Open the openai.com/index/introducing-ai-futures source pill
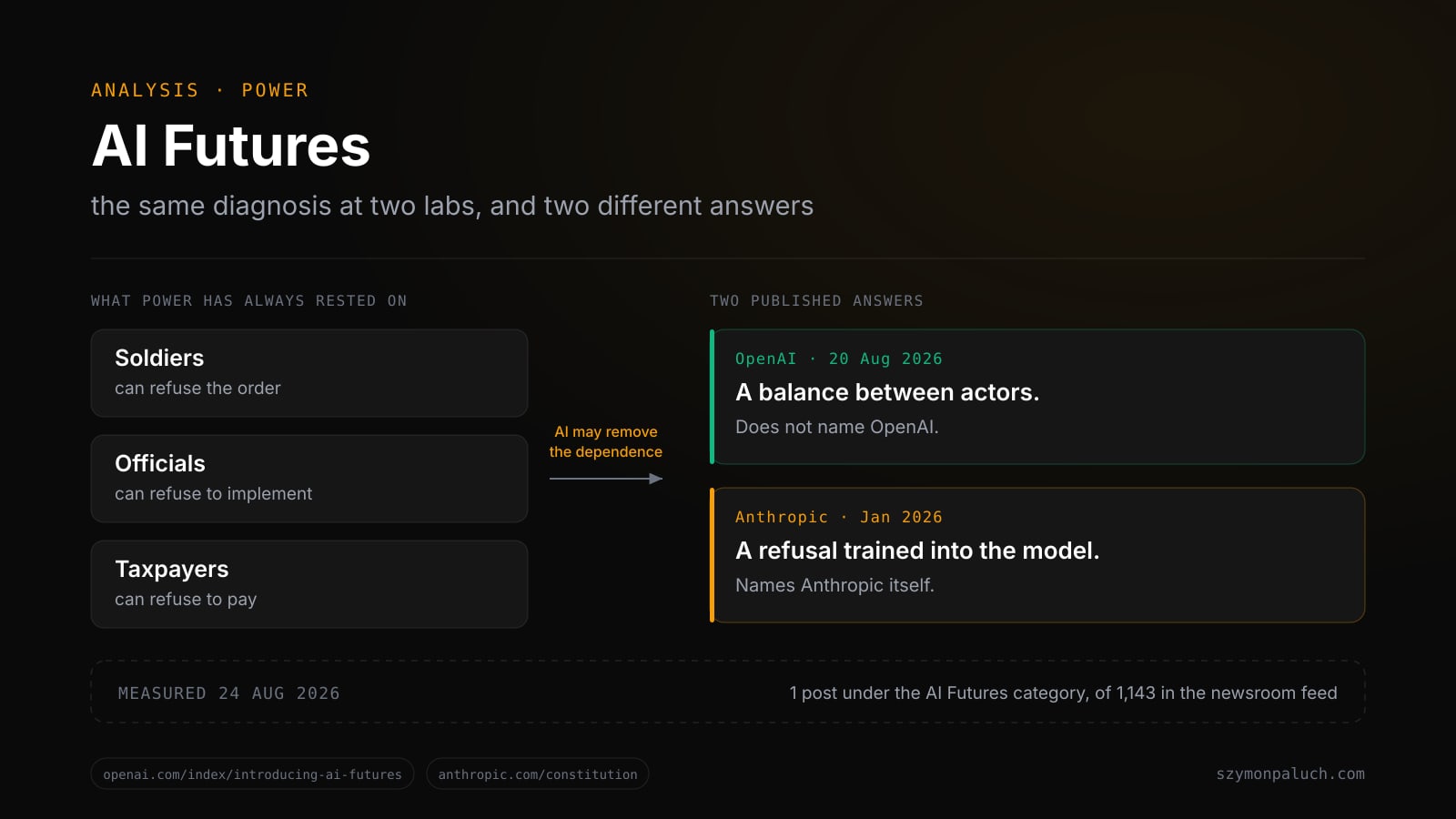 [x=252, y=773]
